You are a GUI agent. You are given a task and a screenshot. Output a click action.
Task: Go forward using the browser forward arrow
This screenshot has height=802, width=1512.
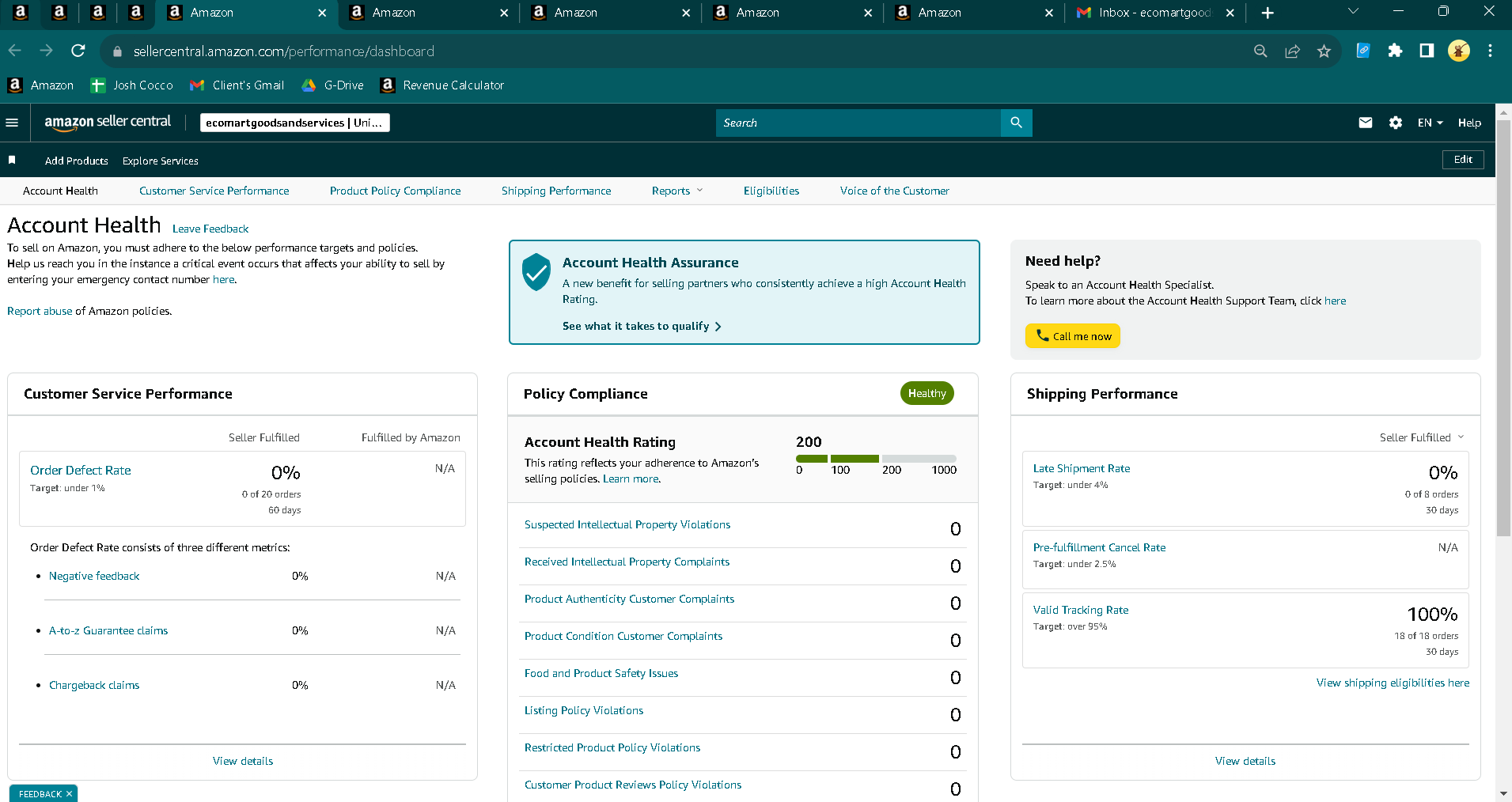pos(46,51)
